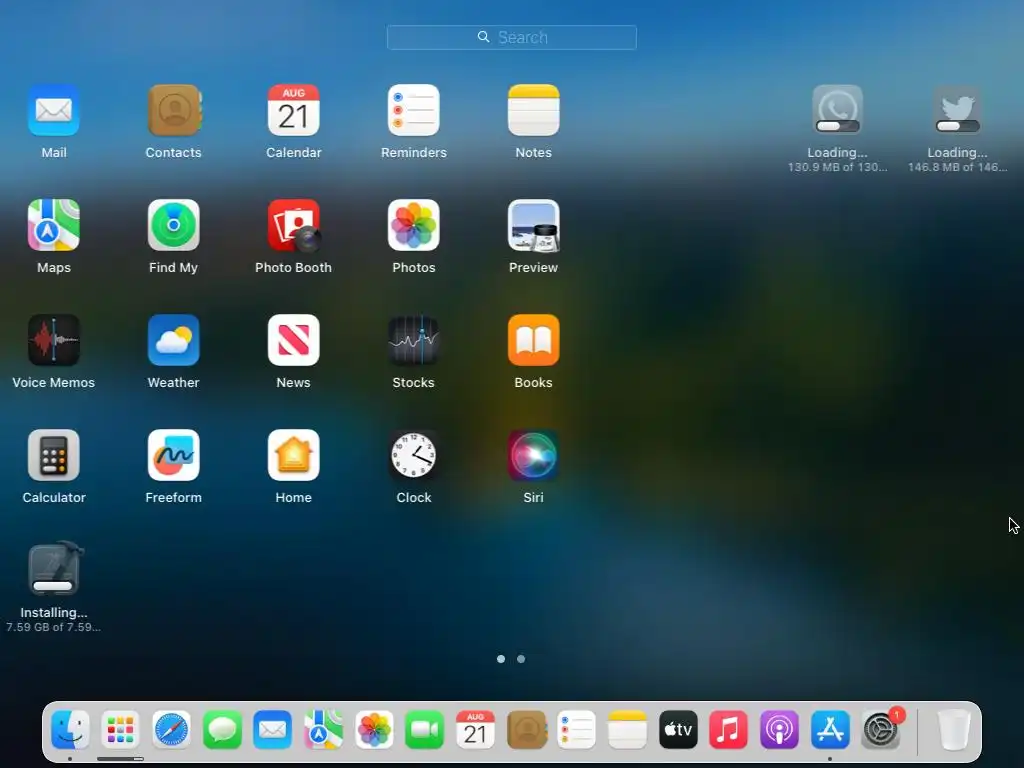
Task: Open Photos from the Dock
Action: point(374,729)
